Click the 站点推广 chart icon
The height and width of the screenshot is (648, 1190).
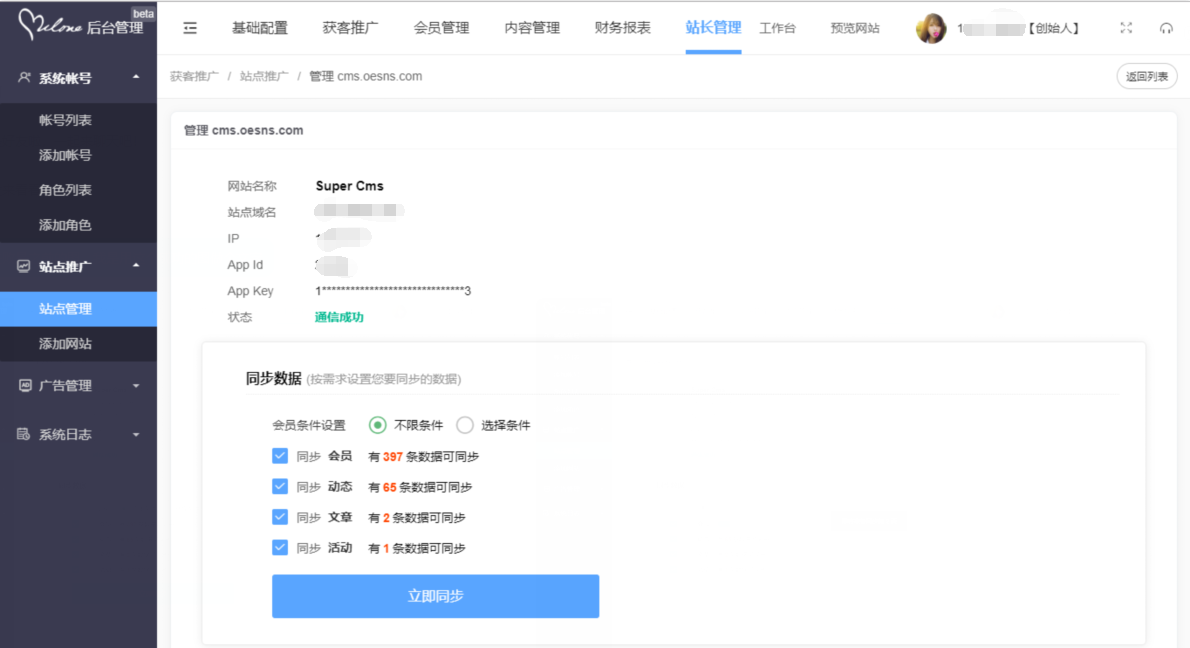25,266
